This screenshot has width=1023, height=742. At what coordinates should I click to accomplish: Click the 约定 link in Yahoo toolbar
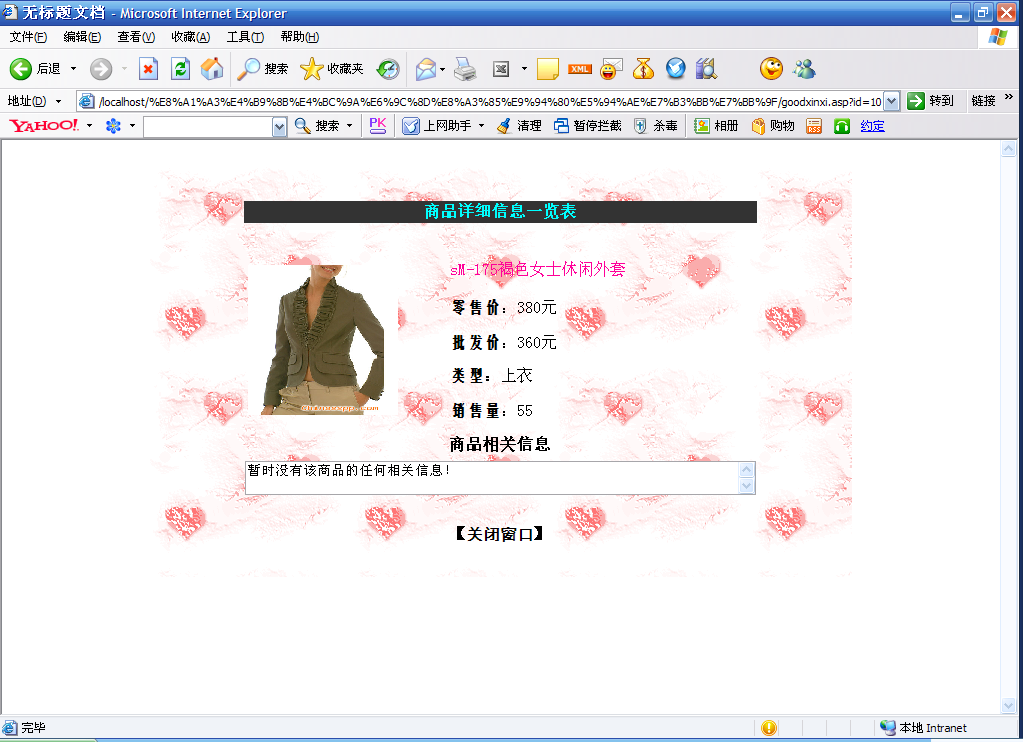[x=872, y=126]
